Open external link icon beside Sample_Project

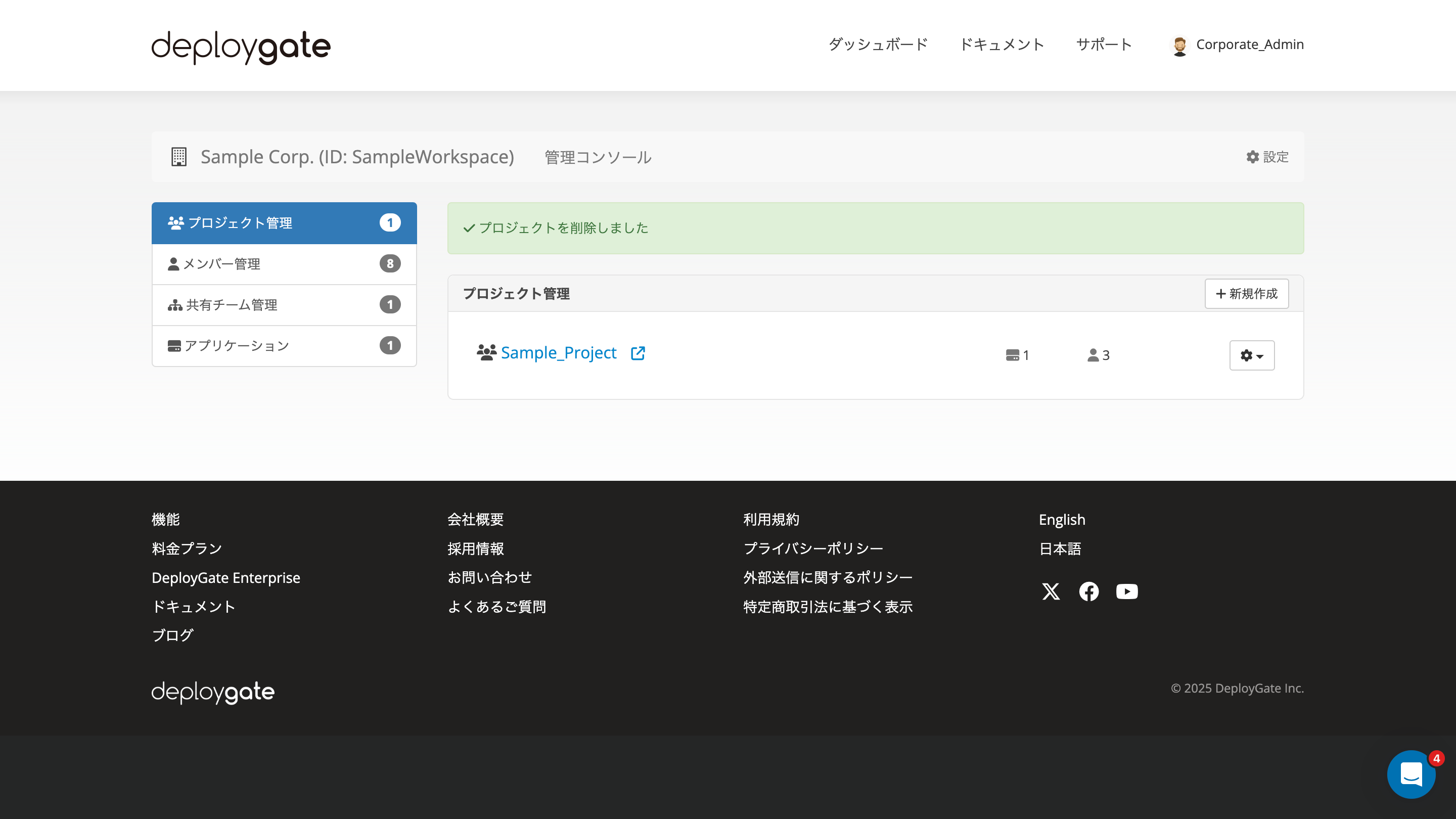coord(638,353)
